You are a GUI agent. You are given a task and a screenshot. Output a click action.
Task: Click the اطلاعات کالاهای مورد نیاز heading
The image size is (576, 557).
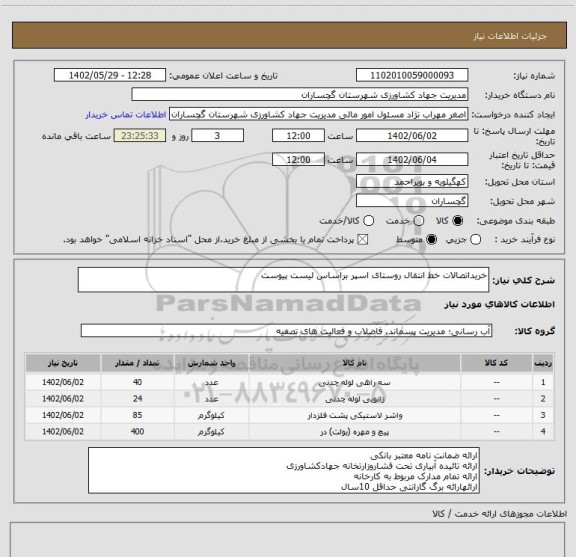click(x=500, y=305)
